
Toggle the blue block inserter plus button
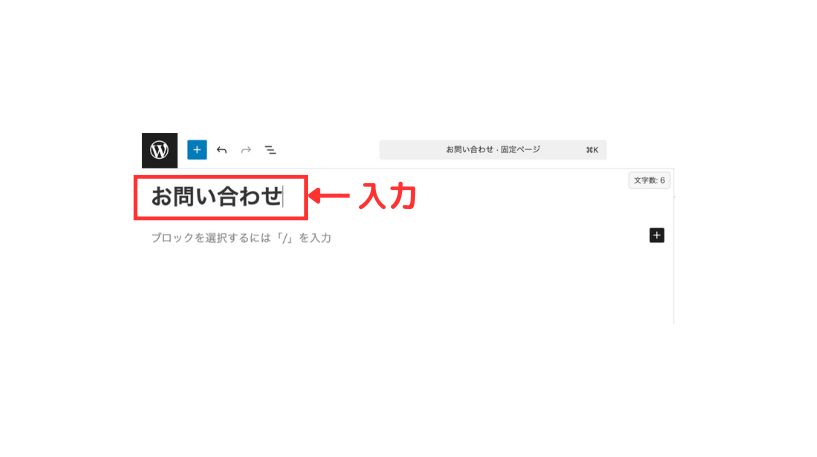pyautogui.click(x=197, y=150)
